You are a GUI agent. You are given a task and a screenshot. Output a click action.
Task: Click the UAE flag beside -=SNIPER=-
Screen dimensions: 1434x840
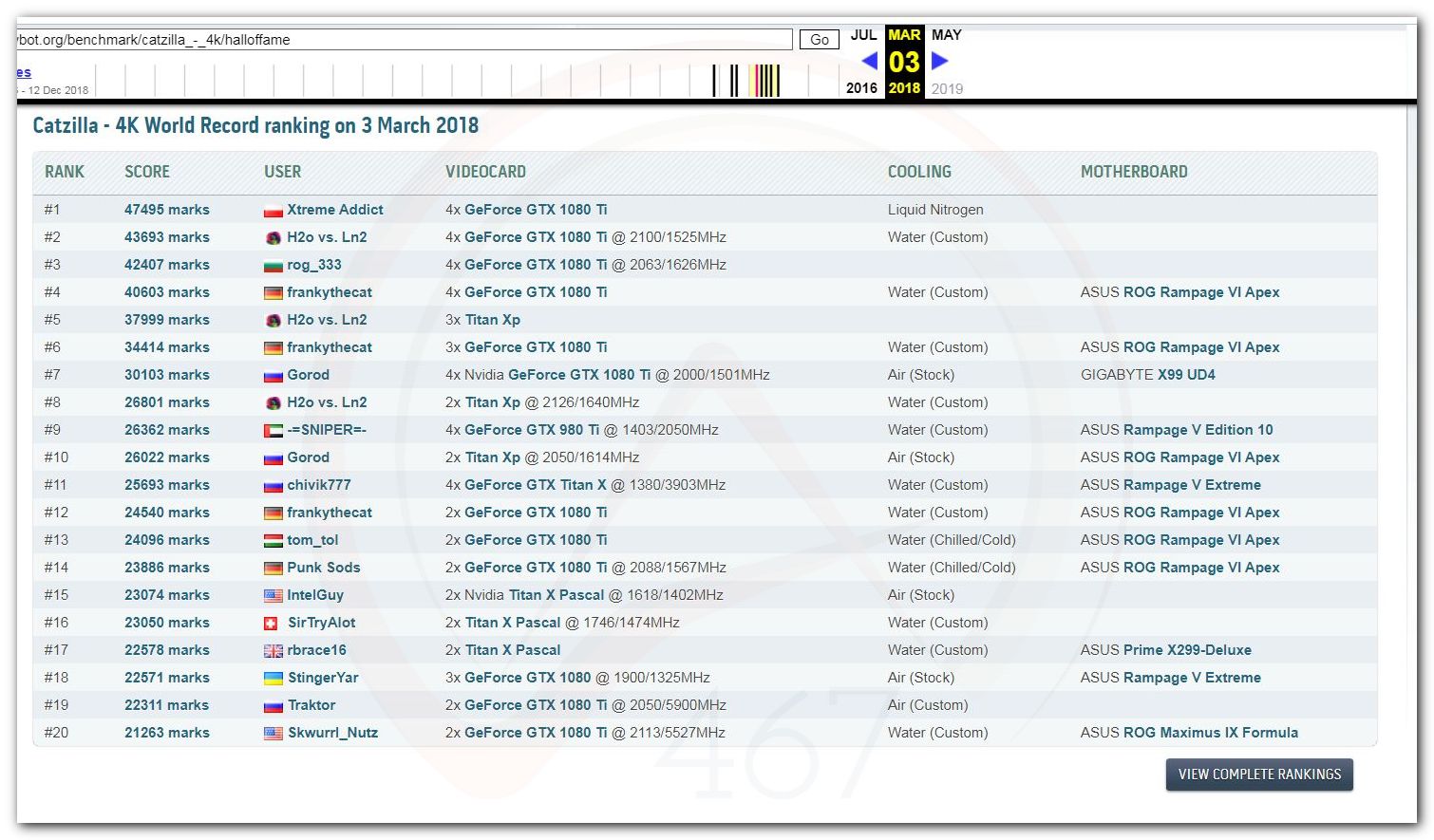click(x=273, y=431)
